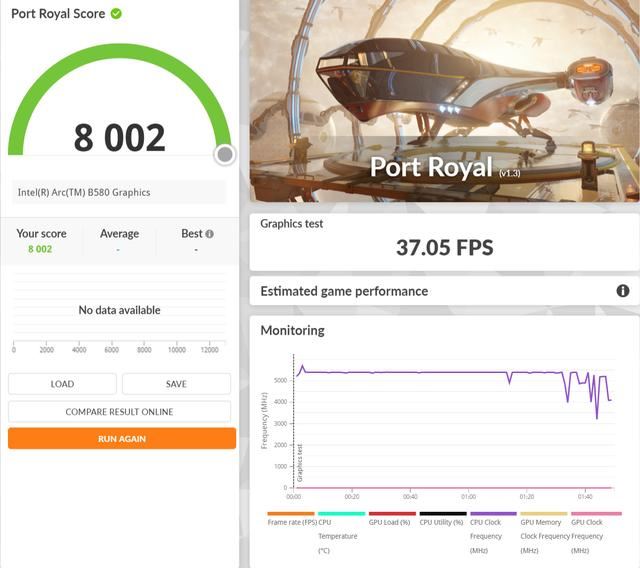Click the SAVE button
640x568 pixels.
[176, 384]
